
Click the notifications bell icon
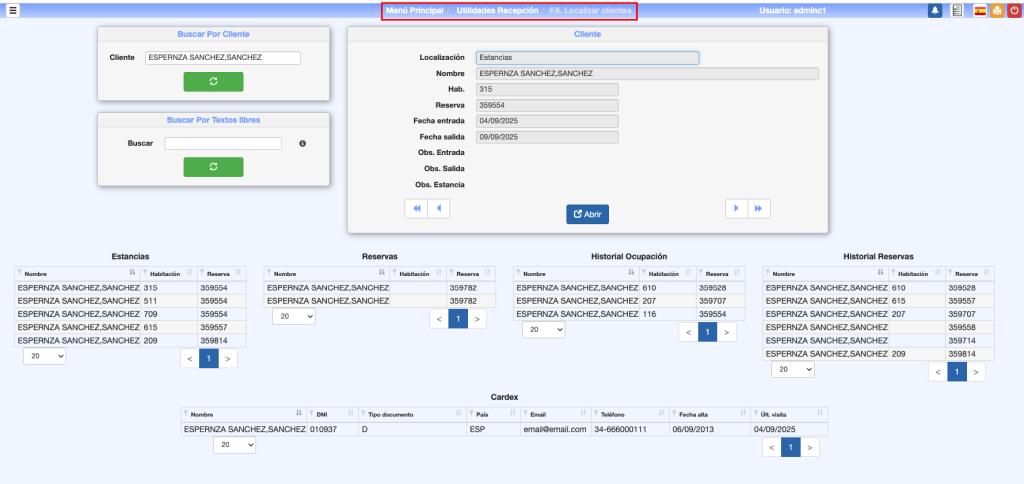tap(935, 10)
